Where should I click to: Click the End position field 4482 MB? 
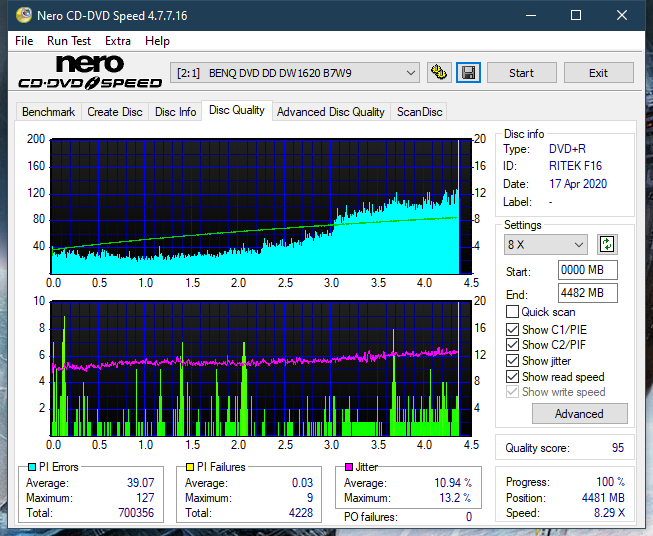pyautogui.click(x=588, y=293)
